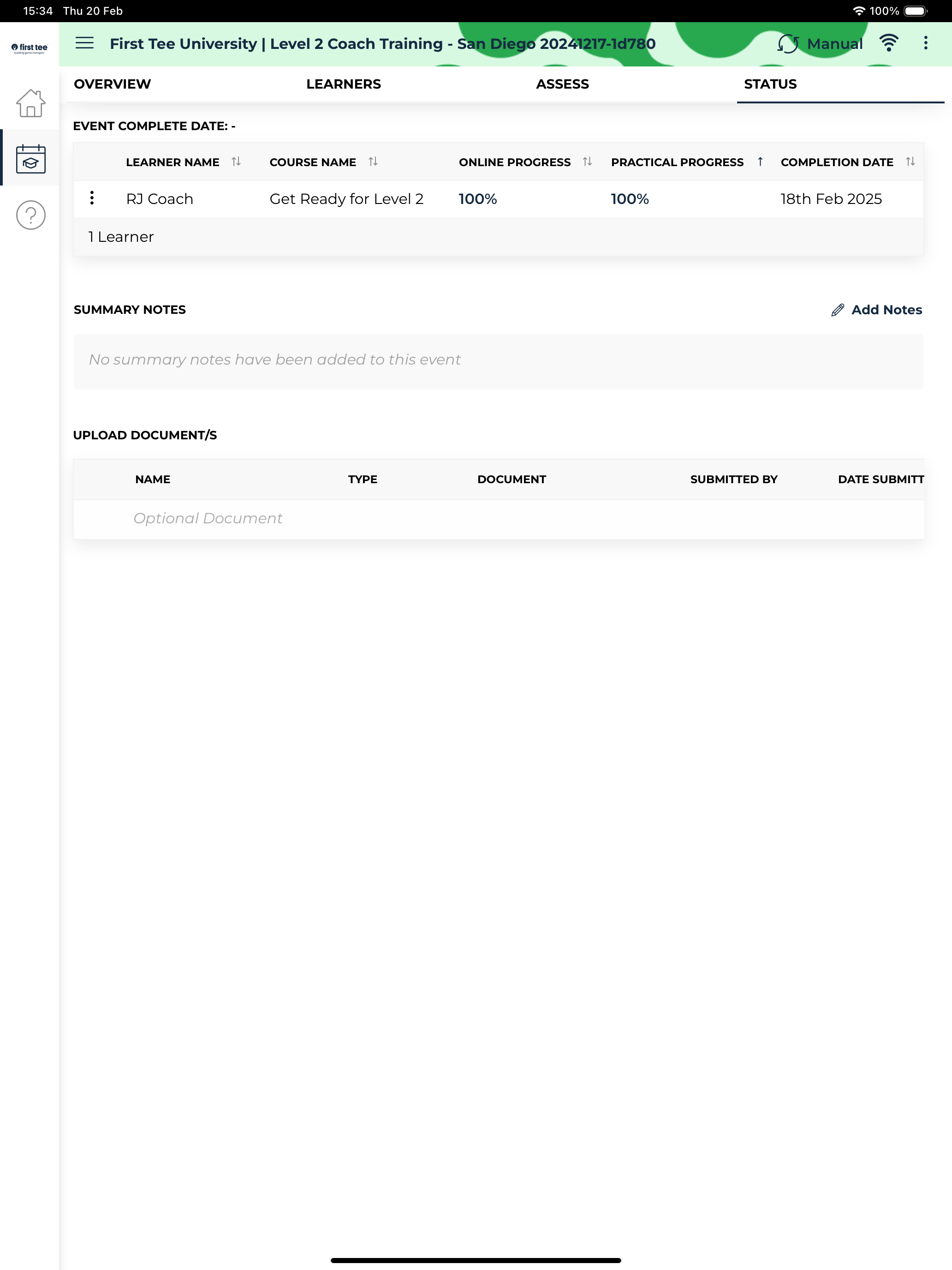This screenshot has height=1270, width=952.
Task: Tap the status bar Wi-Fi icon
Action: [858, 11]
